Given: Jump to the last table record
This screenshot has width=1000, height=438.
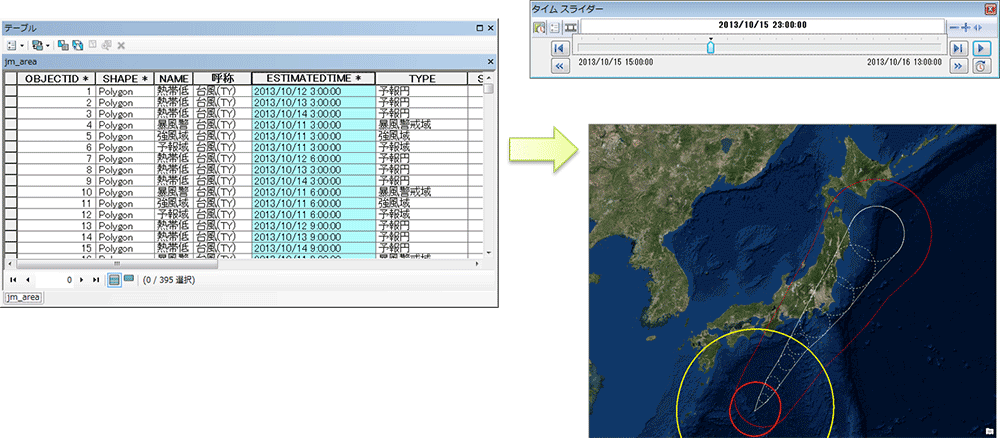Looking at the screenshot, I should (96, 280).
